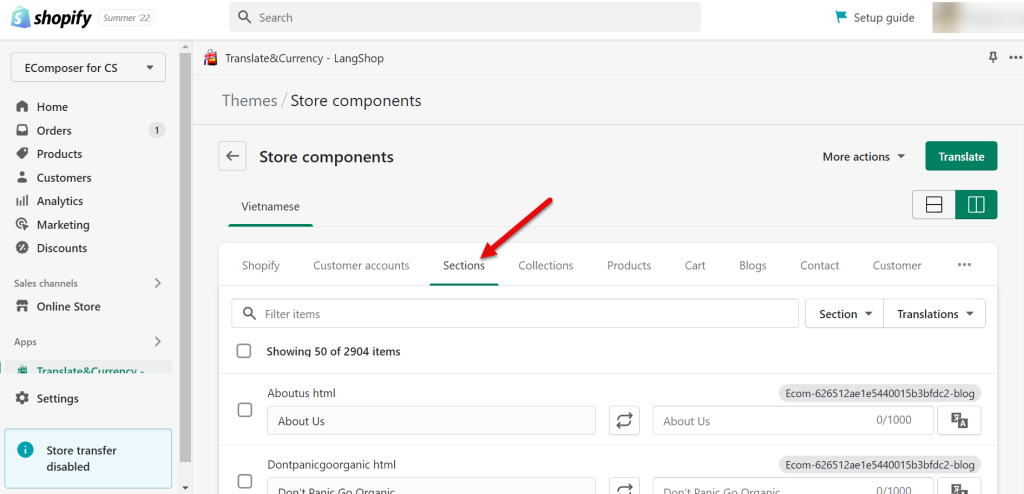The height and width of the screenshot is (494, 1024).
Task: Click the About Us source text field
Action: click(x=431, y=420)
